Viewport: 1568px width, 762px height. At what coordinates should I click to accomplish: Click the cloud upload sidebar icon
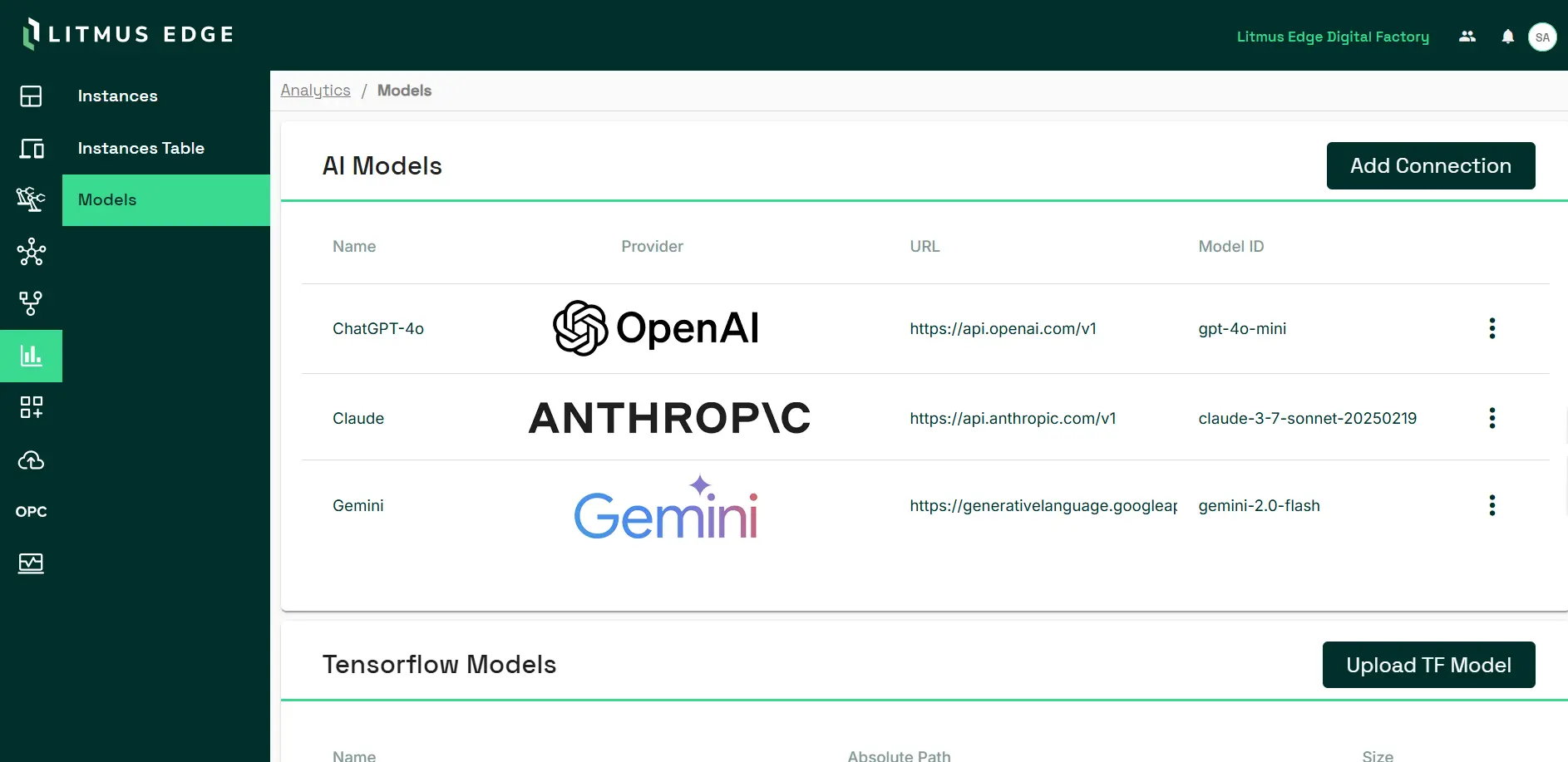click(31, 460)
